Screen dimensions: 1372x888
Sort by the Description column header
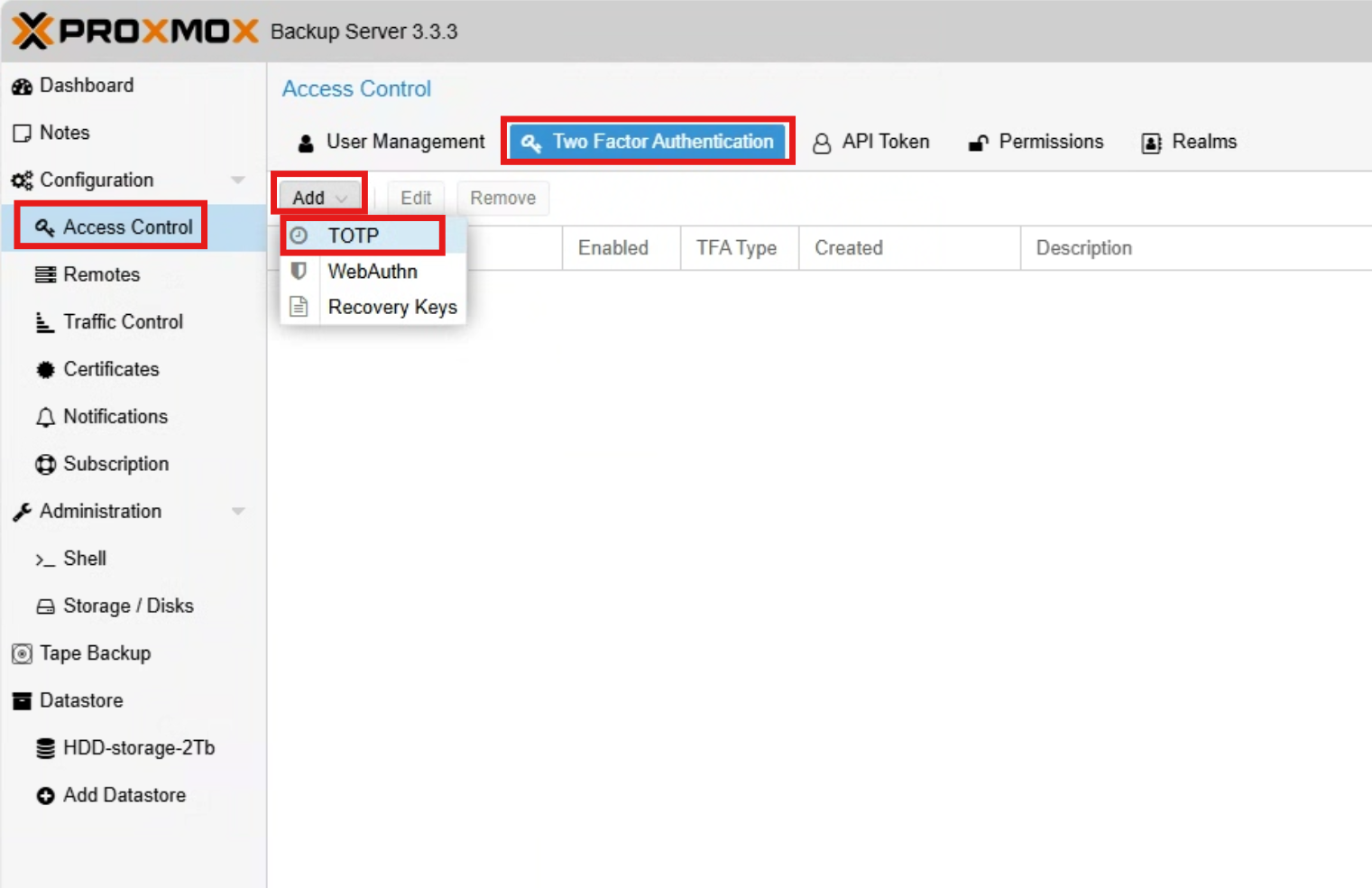[1196, 248]
